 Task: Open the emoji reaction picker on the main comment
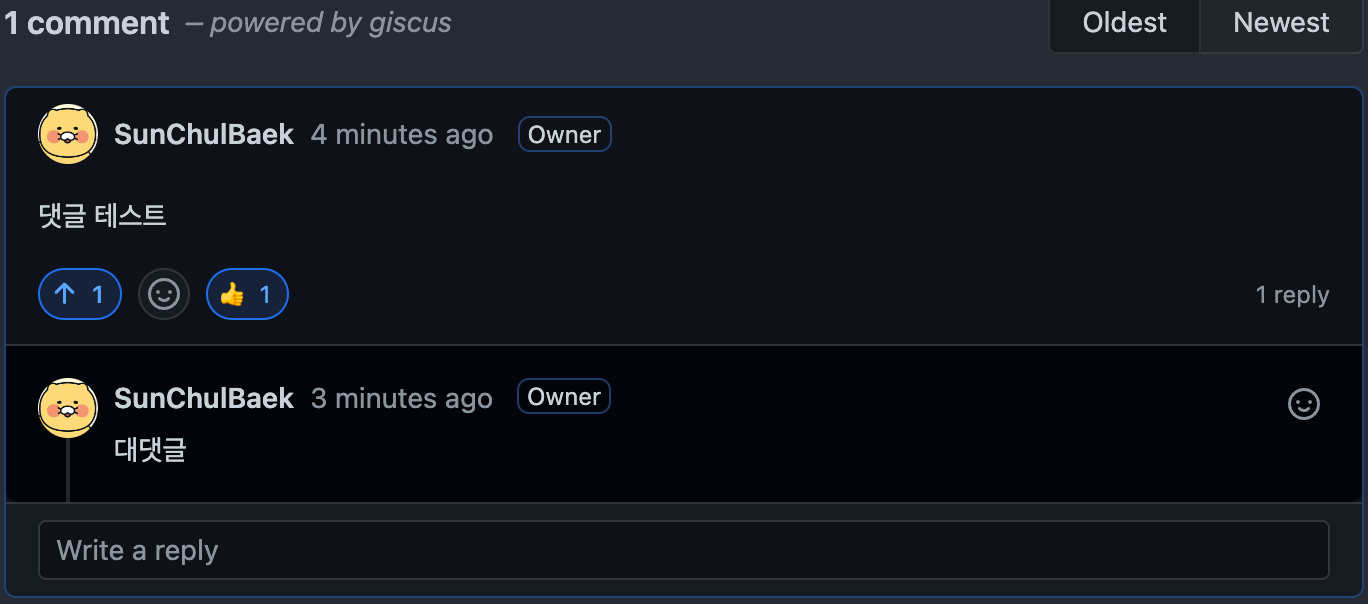164,294
